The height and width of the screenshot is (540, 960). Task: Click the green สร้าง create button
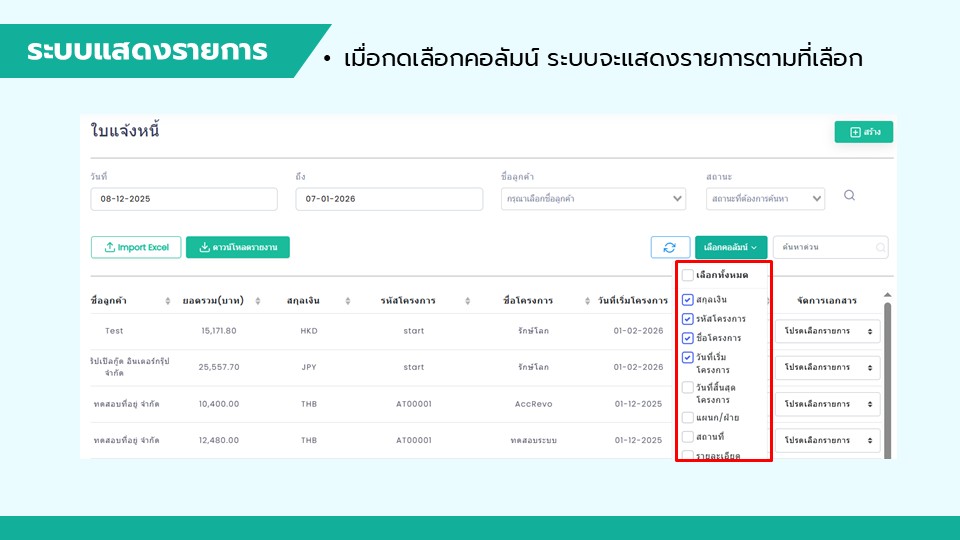(863, 132)
